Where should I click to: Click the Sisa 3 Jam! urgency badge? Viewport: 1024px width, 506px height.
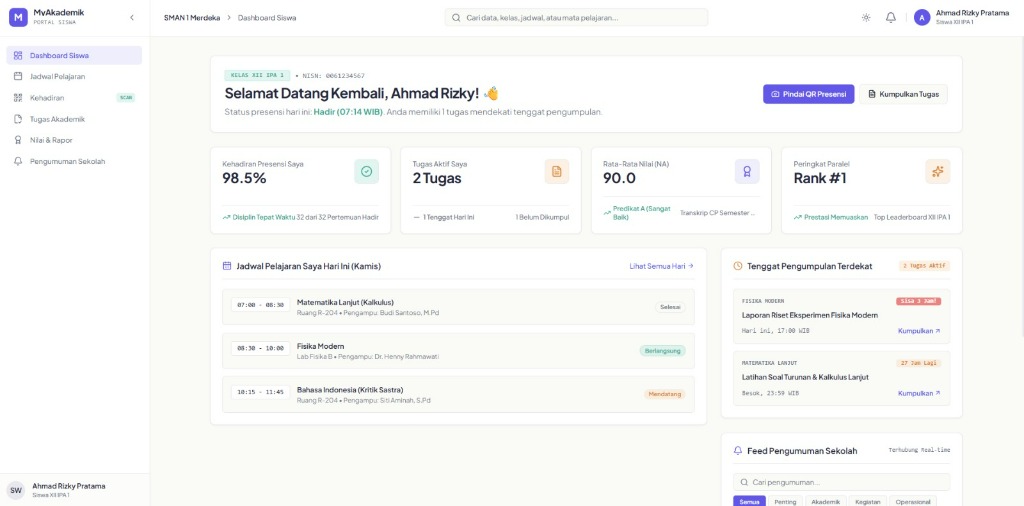tap(919, 301)
